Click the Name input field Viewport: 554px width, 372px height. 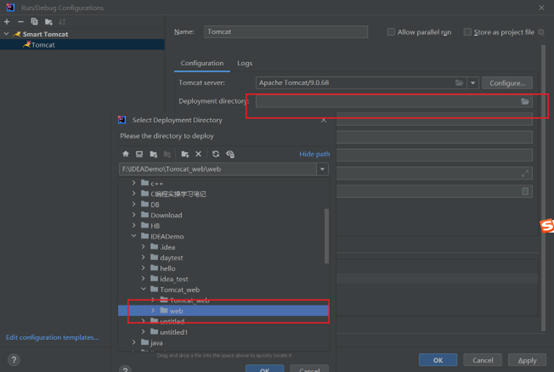point(286,32)
